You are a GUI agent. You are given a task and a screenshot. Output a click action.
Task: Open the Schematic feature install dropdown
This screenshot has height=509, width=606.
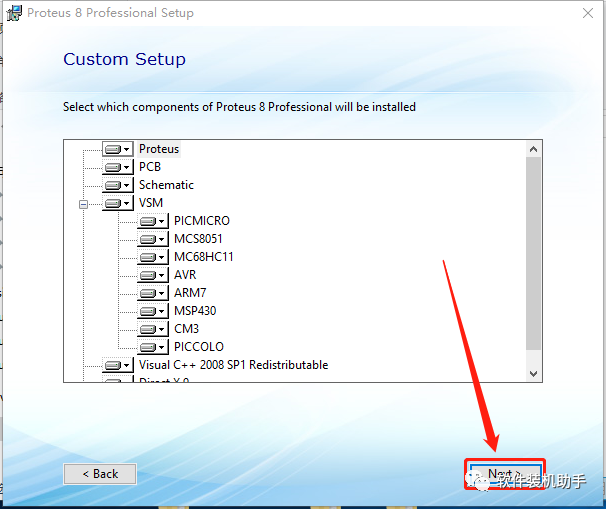[x=118, y=185]
